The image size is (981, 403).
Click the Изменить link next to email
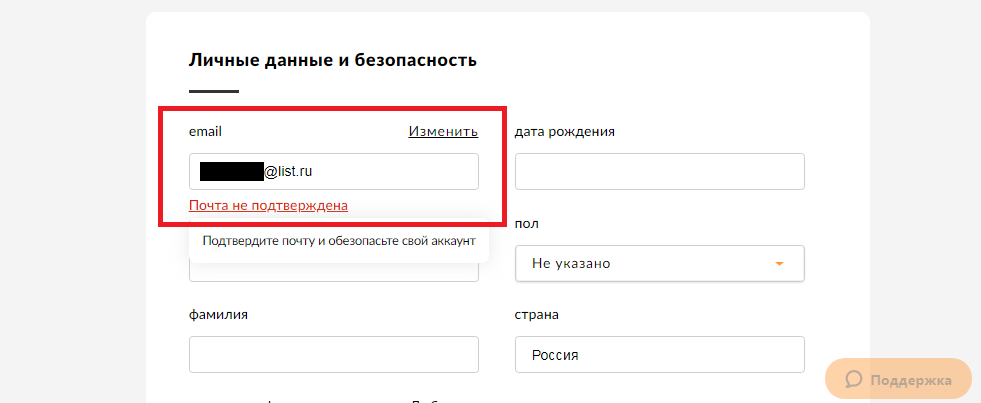point(444,131)
